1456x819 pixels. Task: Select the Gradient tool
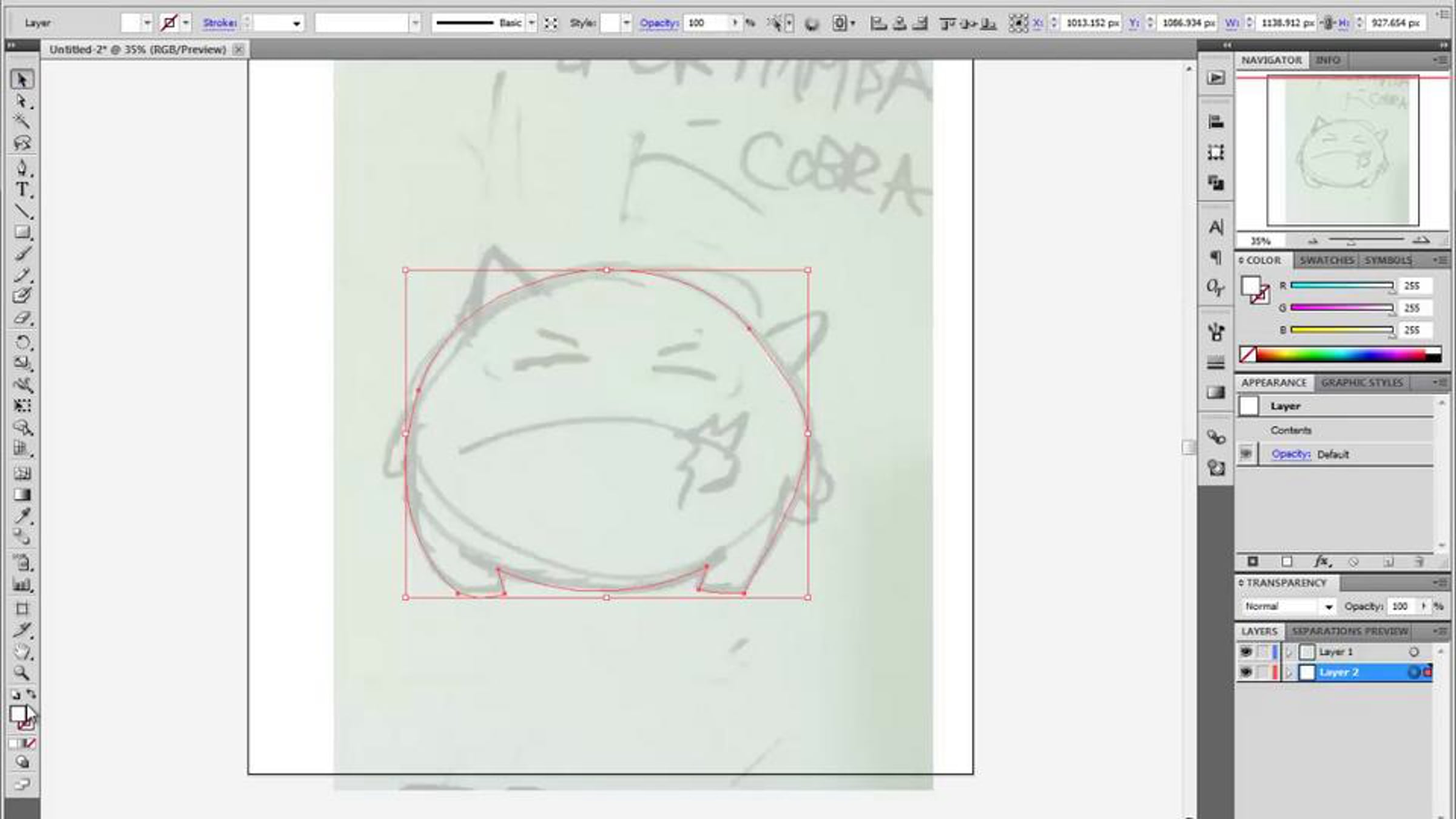[22, 495]
